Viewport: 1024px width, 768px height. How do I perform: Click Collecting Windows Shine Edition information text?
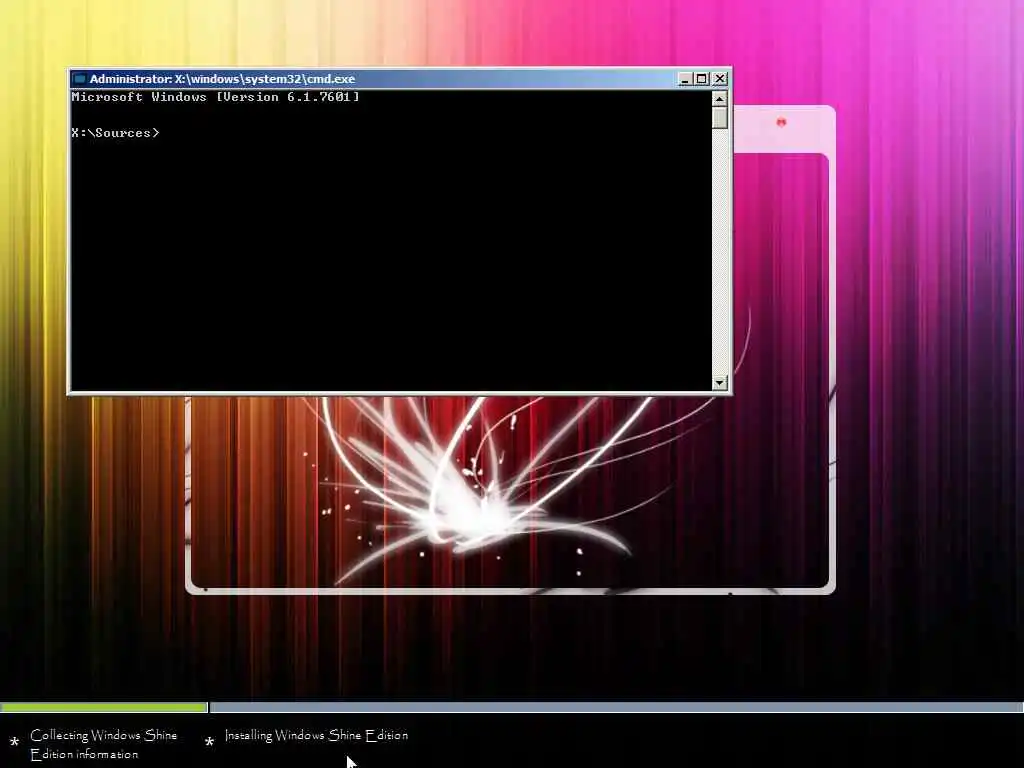tap(103, 744)
